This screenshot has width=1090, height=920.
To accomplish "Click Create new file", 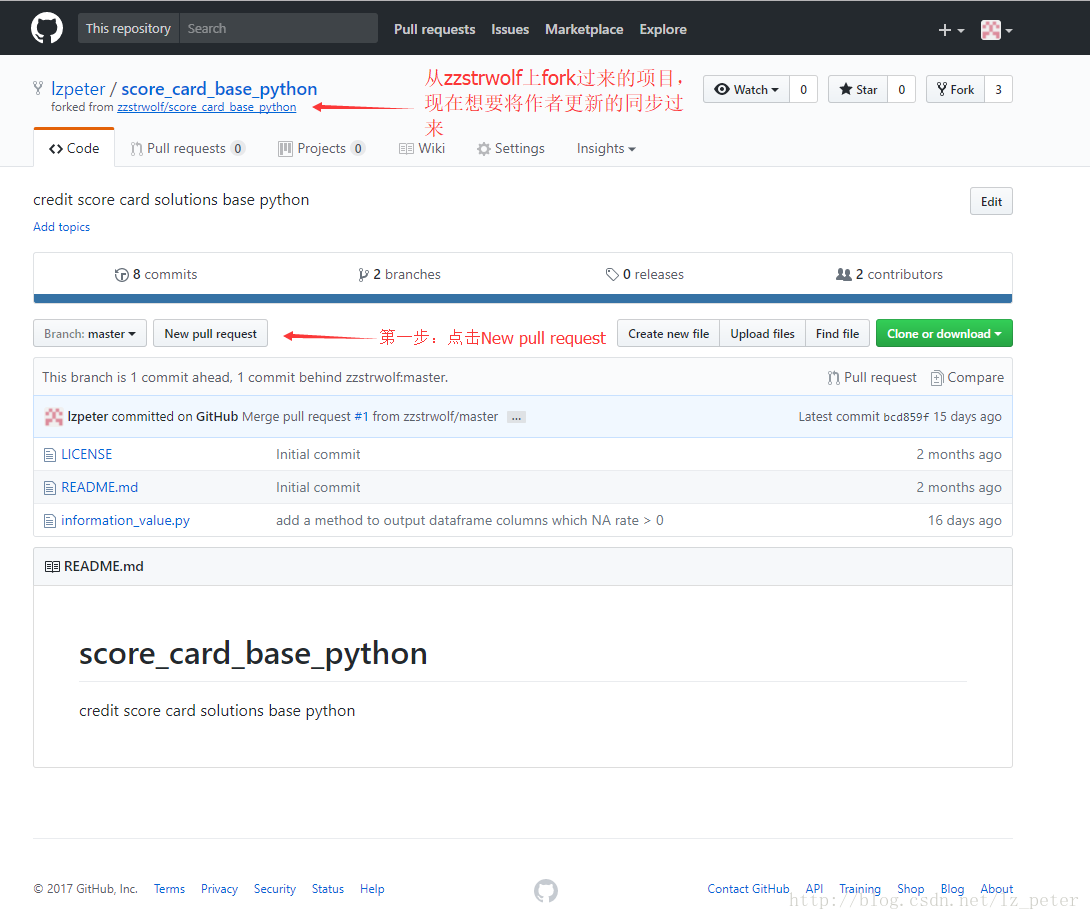I will click(669, 333).
